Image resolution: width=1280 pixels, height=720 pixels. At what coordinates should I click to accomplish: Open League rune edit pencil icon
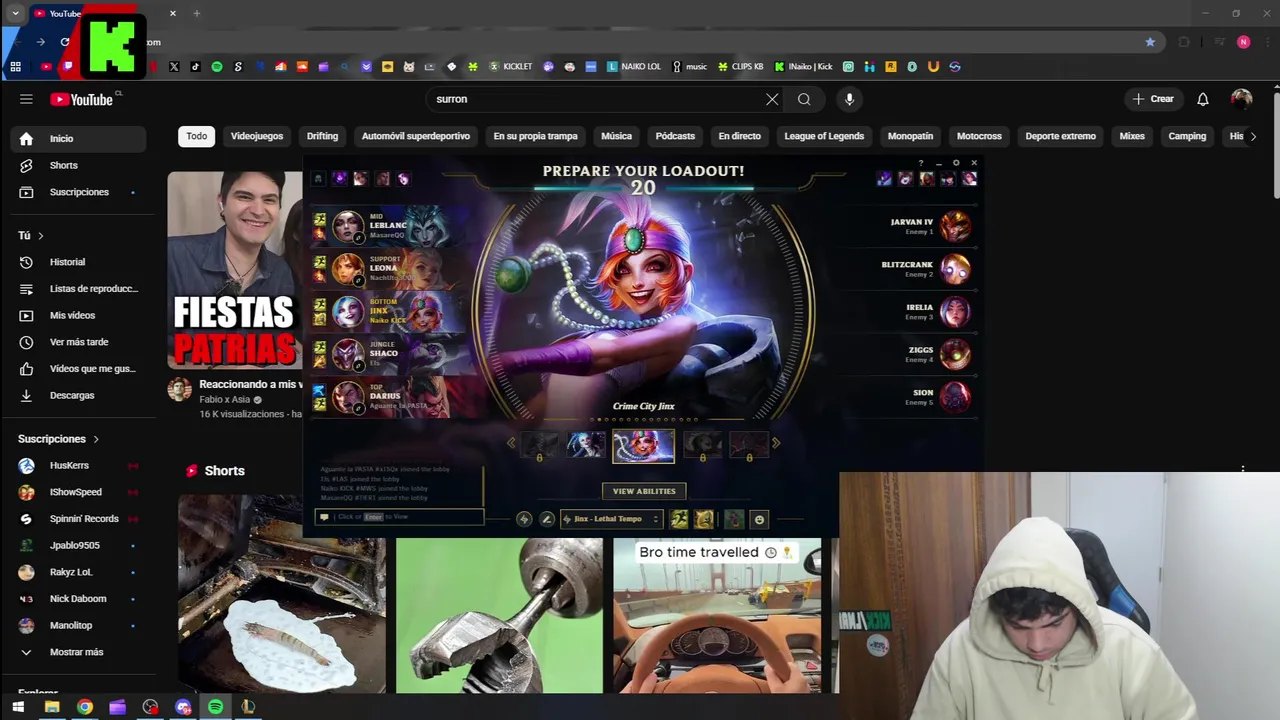pyautogui.click(x=547, y=519)
